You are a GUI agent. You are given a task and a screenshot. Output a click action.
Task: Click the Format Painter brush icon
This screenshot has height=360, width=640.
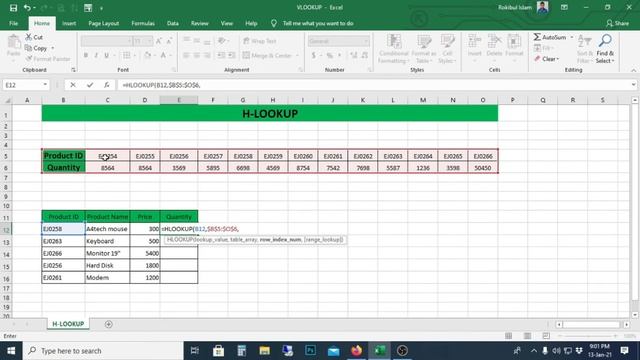(29, 59)
